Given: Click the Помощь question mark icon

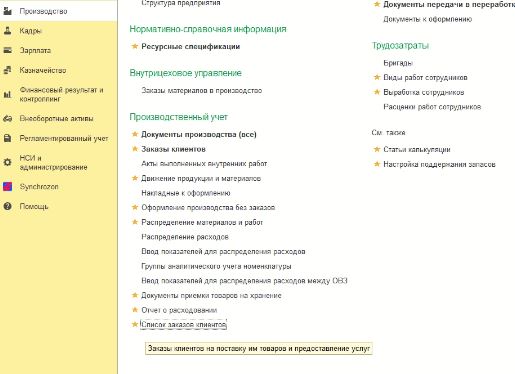Looking at the screenshot, I should point(7,206).
